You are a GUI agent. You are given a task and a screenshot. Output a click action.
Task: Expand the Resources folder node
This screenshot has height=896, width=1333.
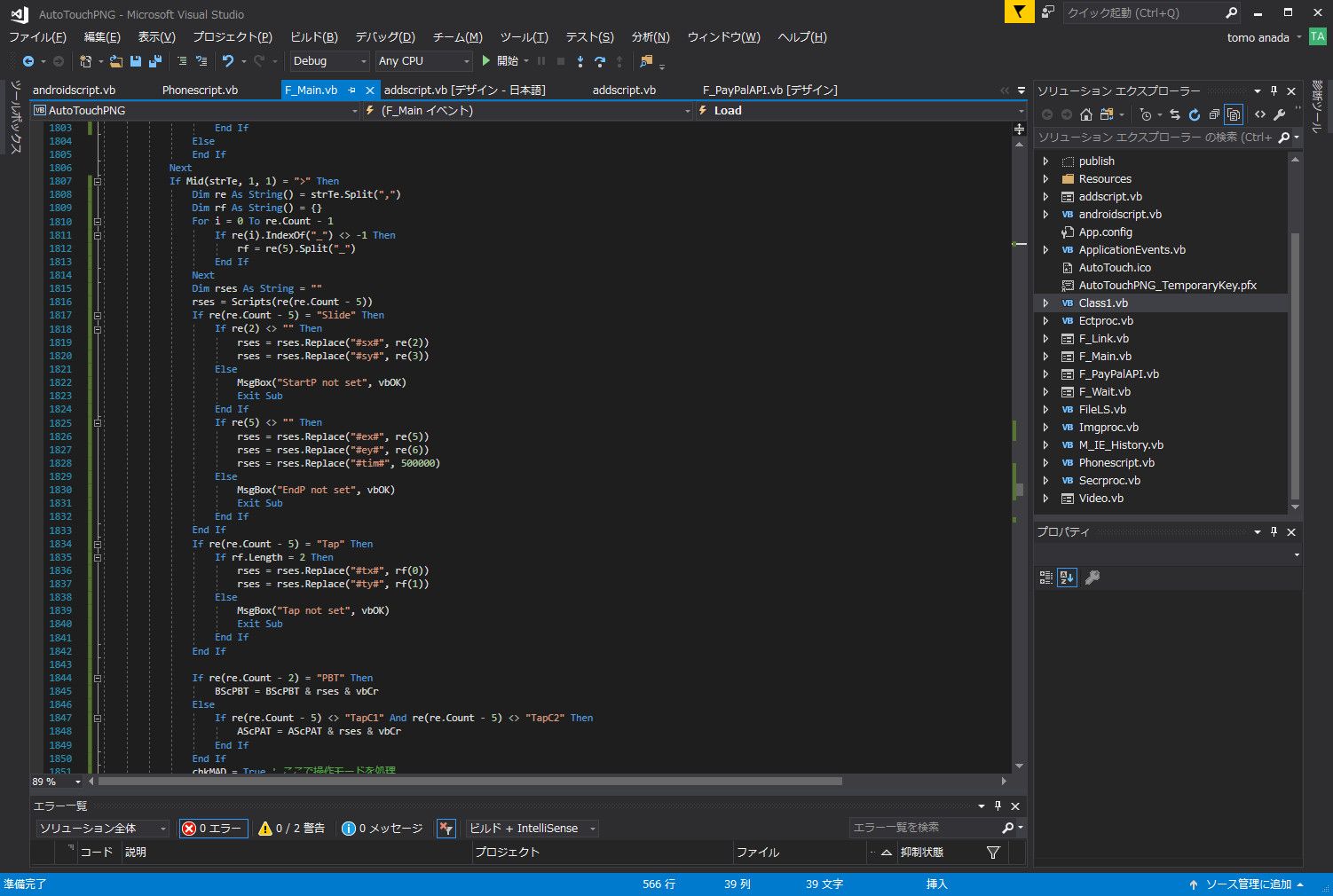tap(1045, 179)
